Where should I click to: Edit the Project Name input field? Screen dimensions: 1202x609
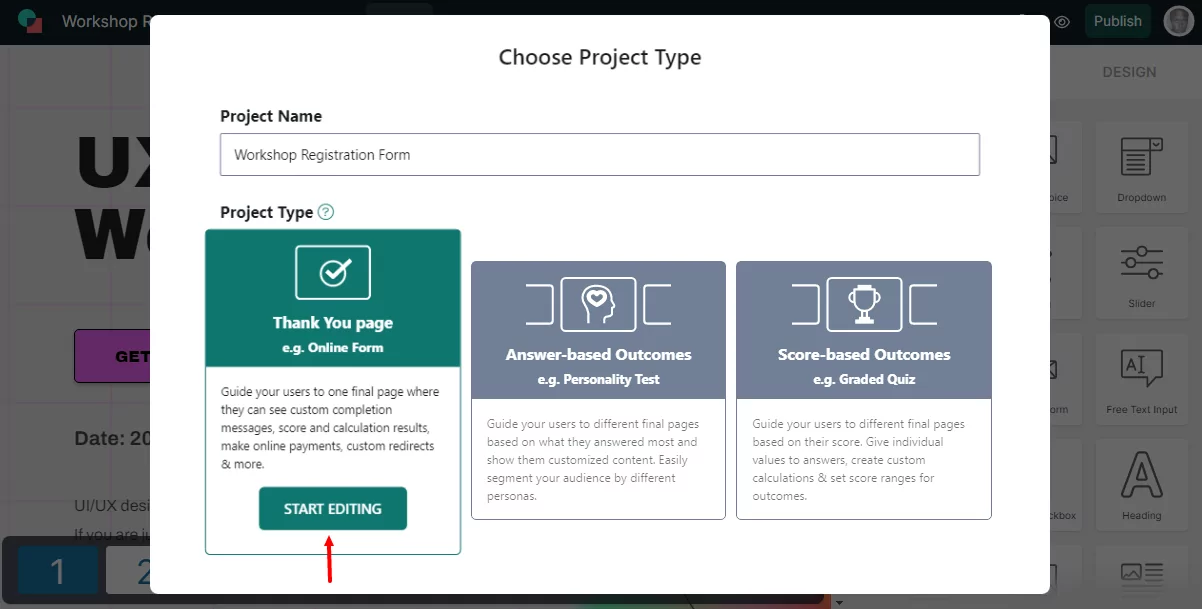[600, 155]
